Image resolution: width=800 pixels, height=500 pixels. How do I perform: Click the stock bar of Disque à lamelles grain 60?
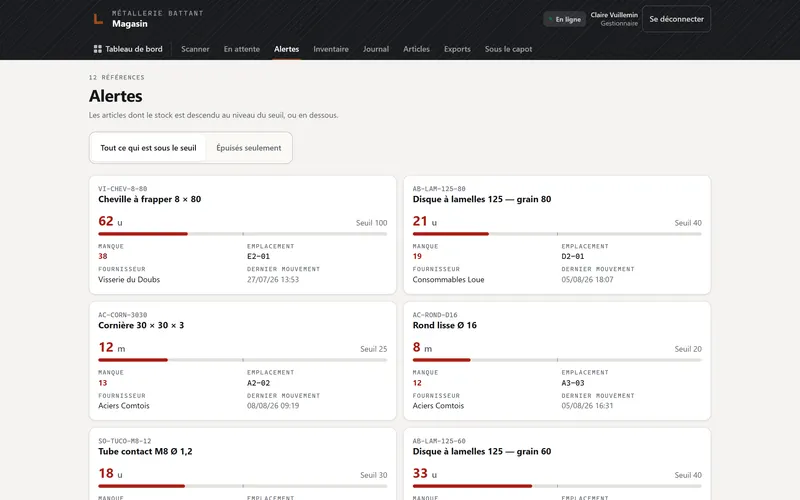(x=557, y=486)
